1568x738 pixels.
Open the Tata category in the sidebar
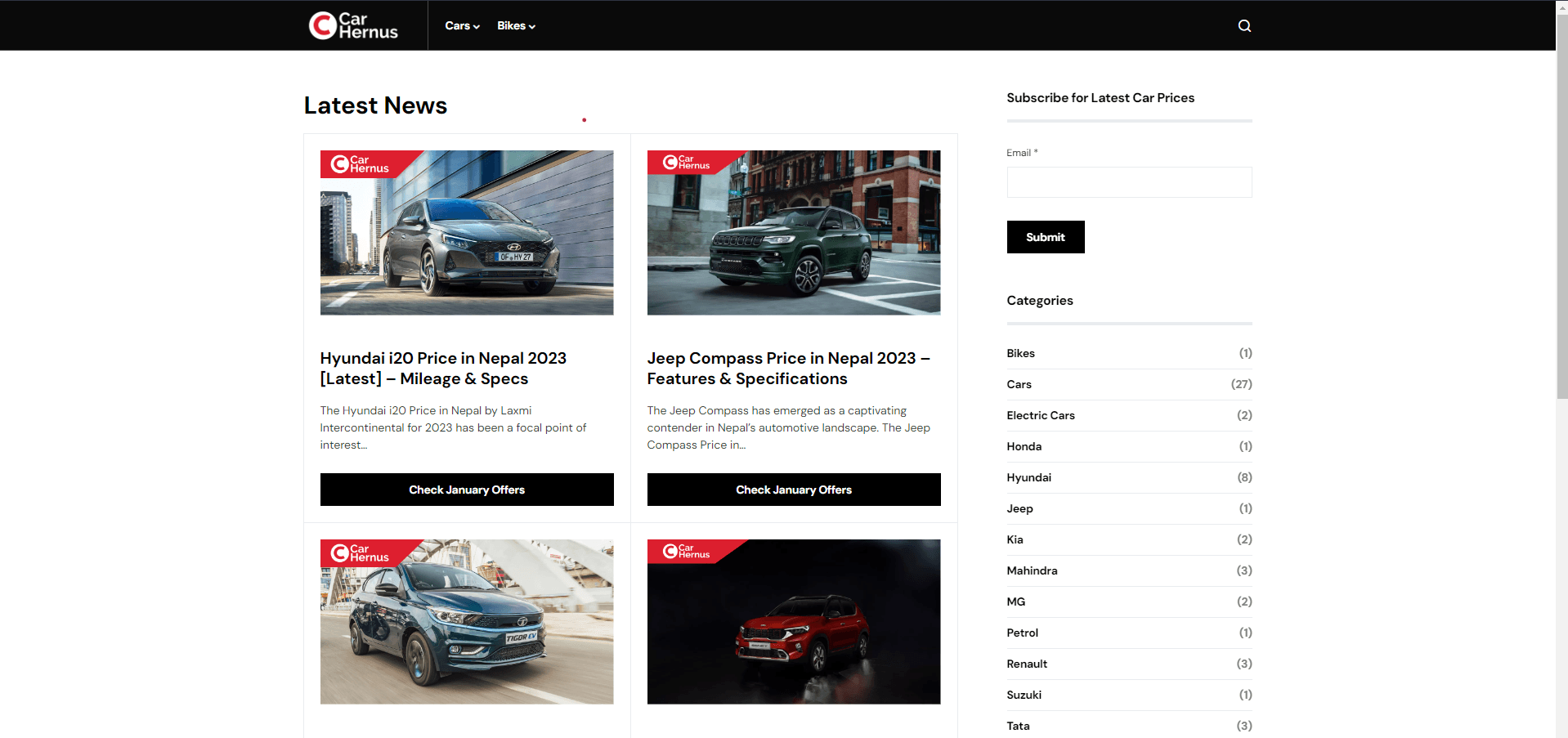[x=1018, y=726]
